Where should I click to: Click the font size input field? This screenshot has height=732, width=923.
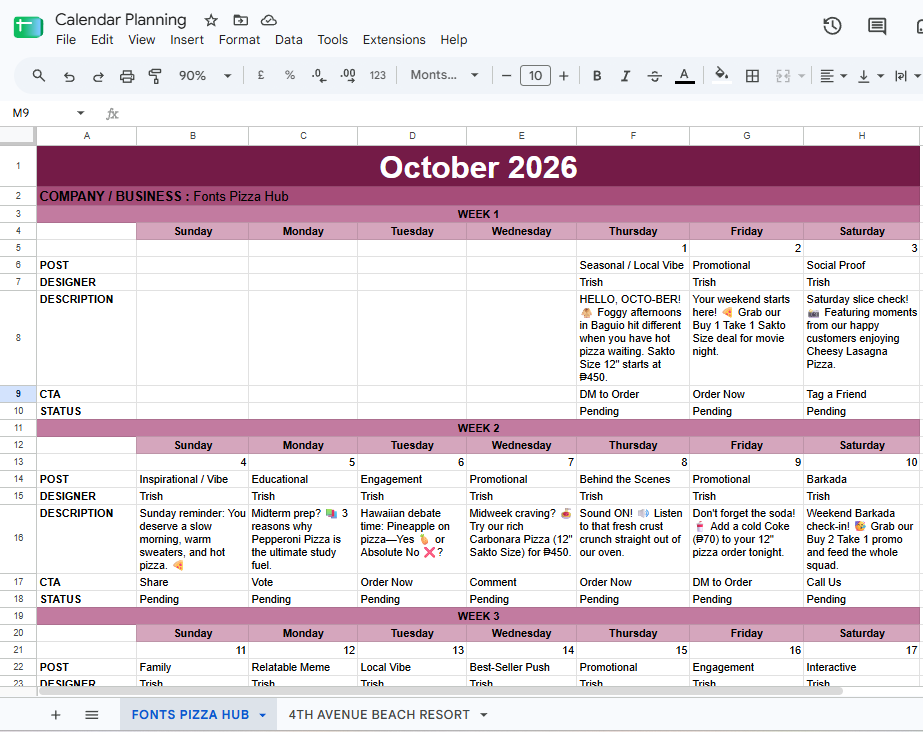coord(535,76)
